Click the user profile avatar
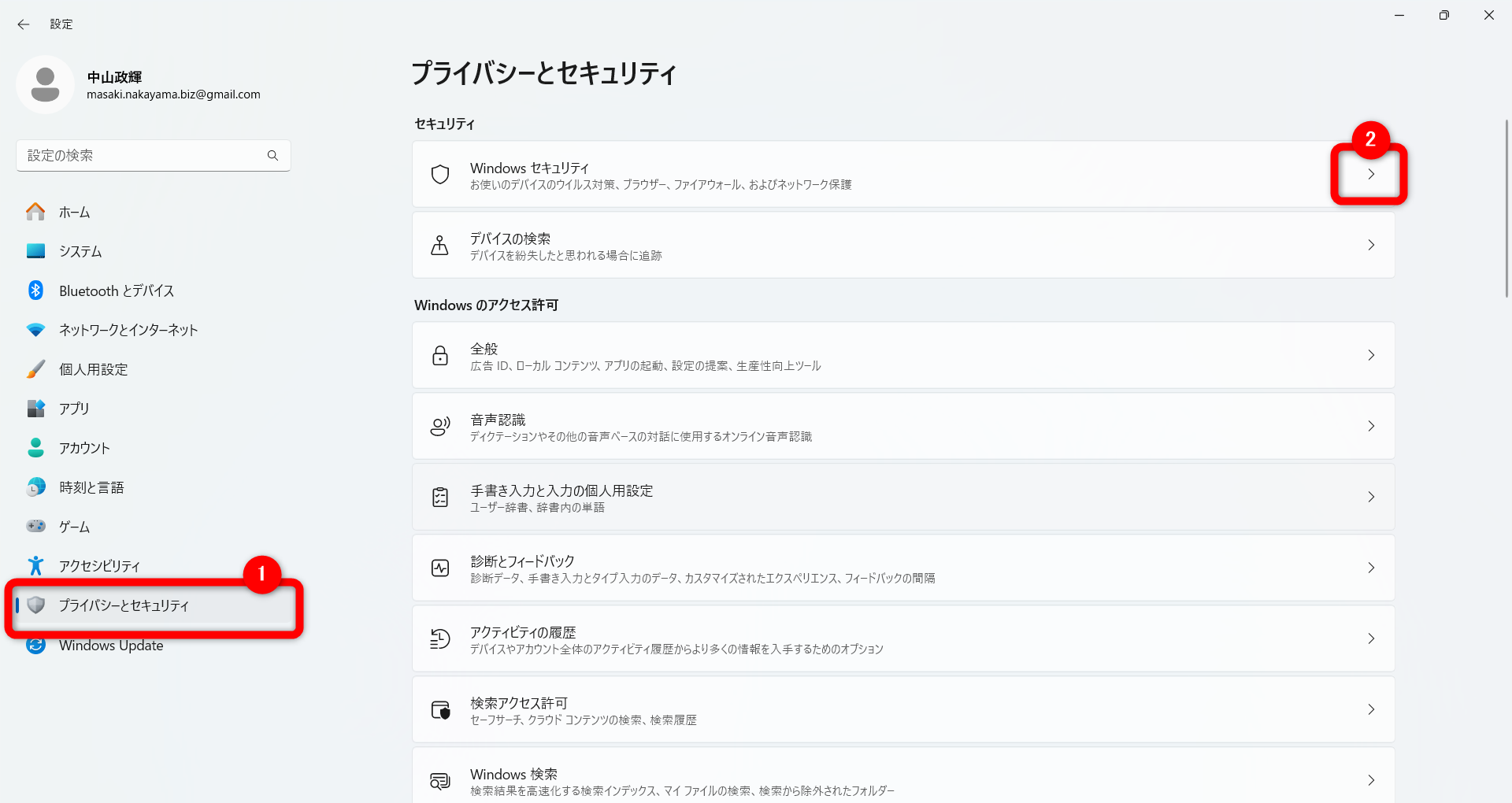Image resolution: width=1512 pixels, height=803 pixels. (45, 85)
